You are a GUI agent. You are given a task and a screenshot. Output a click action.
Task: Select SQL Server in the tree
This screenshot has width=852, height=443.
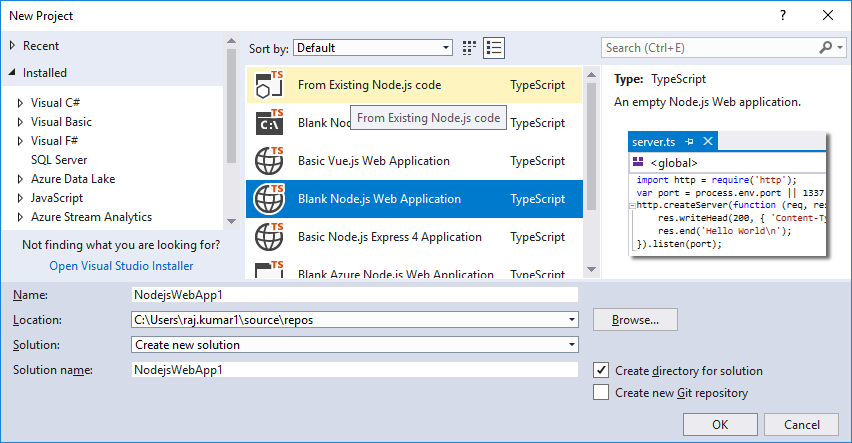(59, 160)
